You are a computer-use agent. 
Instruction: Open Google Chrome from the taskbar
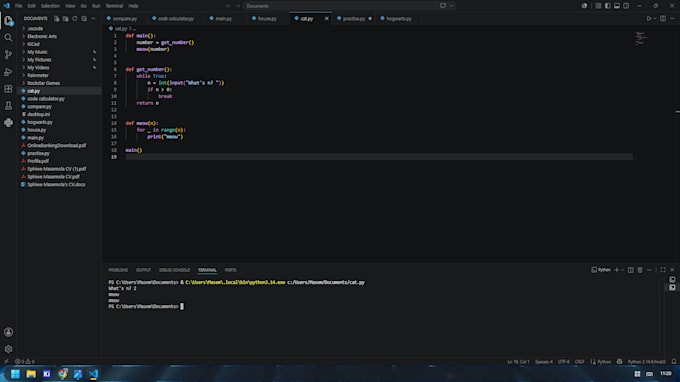[x=62, y=374]
